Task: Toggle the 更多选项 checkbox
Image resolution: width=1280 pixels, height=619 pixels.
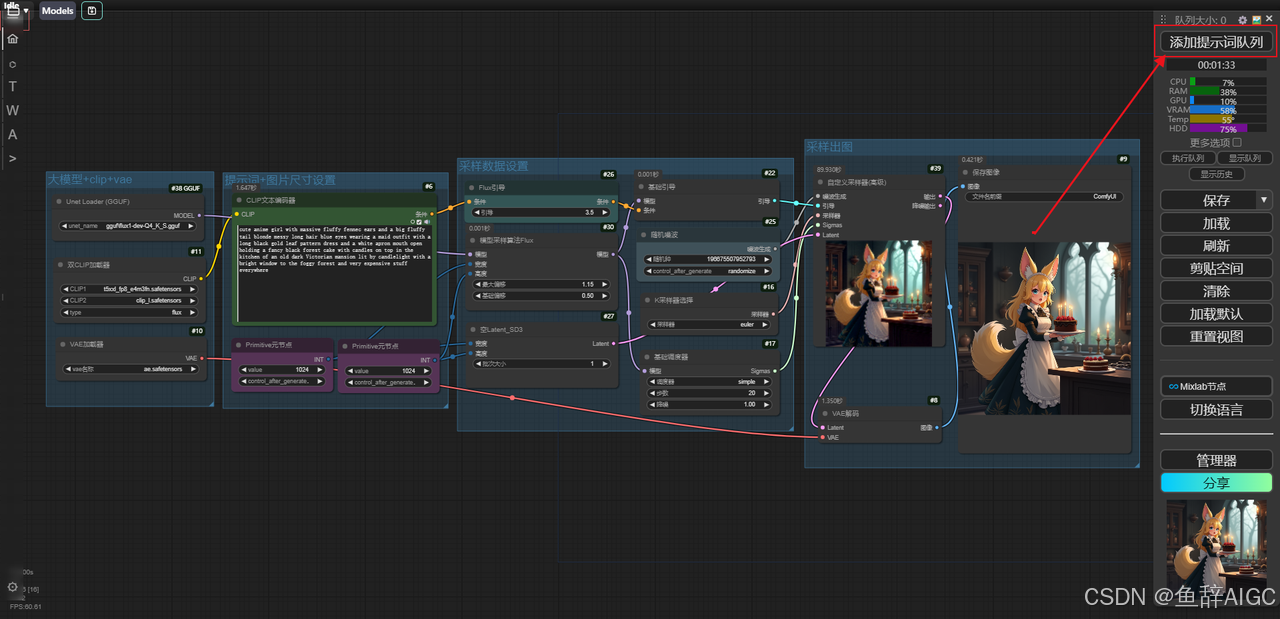Action: point(1237,143)
